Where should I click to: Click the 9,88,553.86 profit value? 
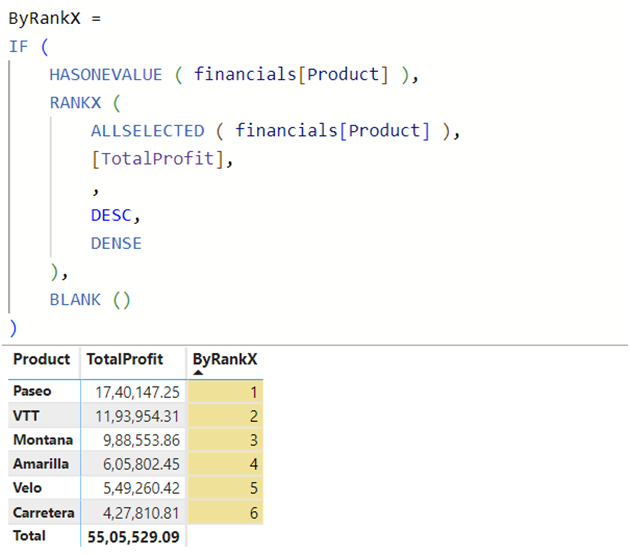pos(141,440)
